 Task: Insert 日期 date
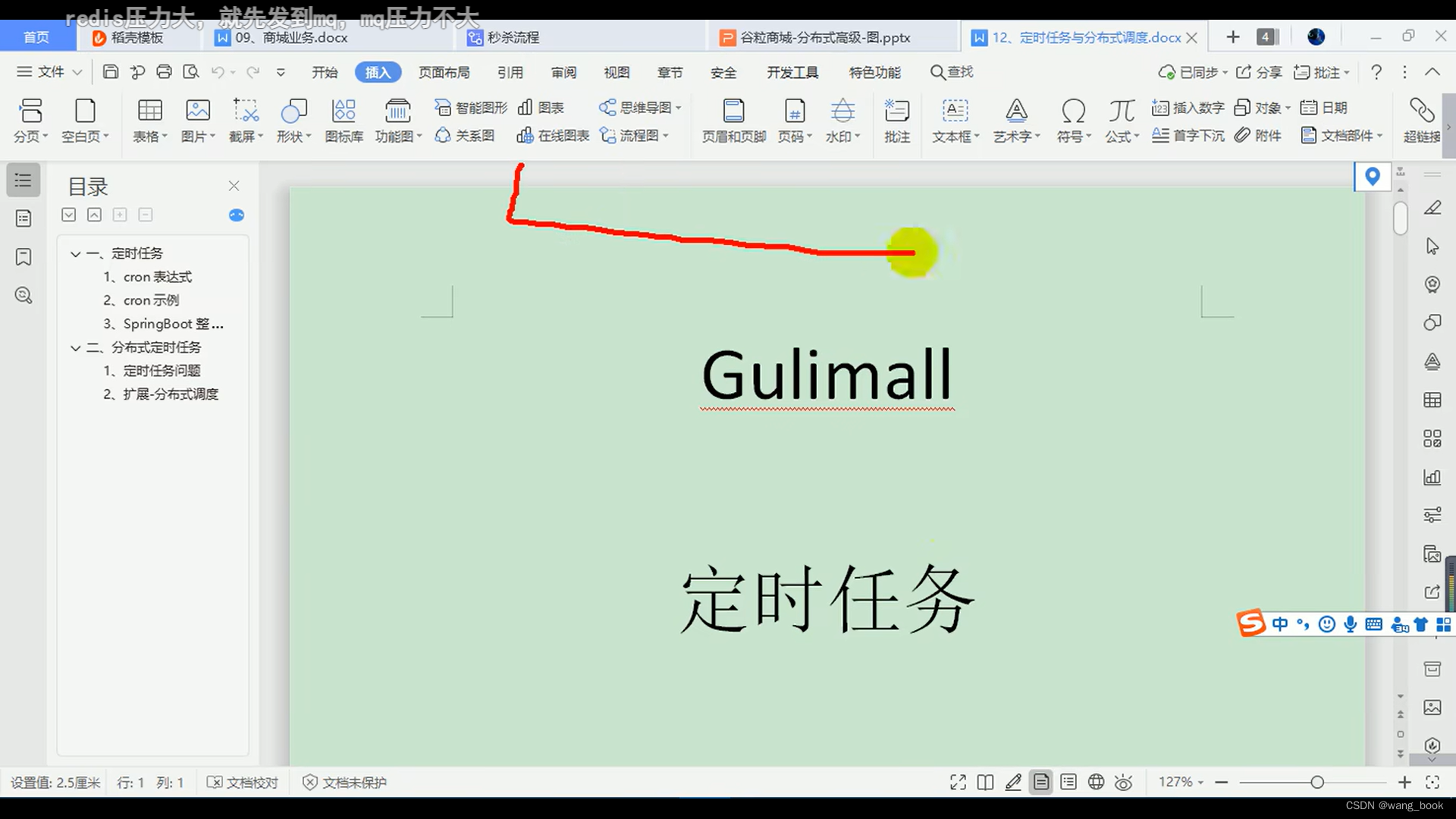(x=1323, y=108)
